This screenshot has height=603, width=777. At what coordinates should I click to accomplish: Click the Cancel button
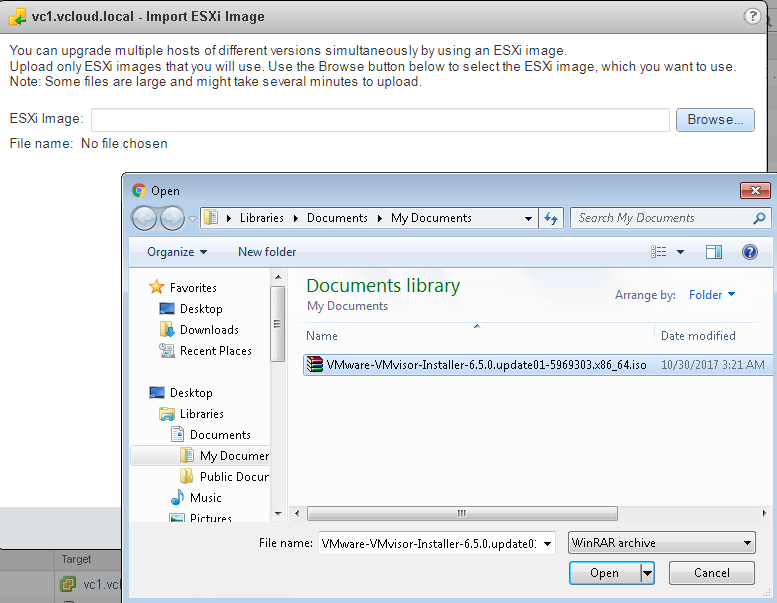[x=712, y=573]
